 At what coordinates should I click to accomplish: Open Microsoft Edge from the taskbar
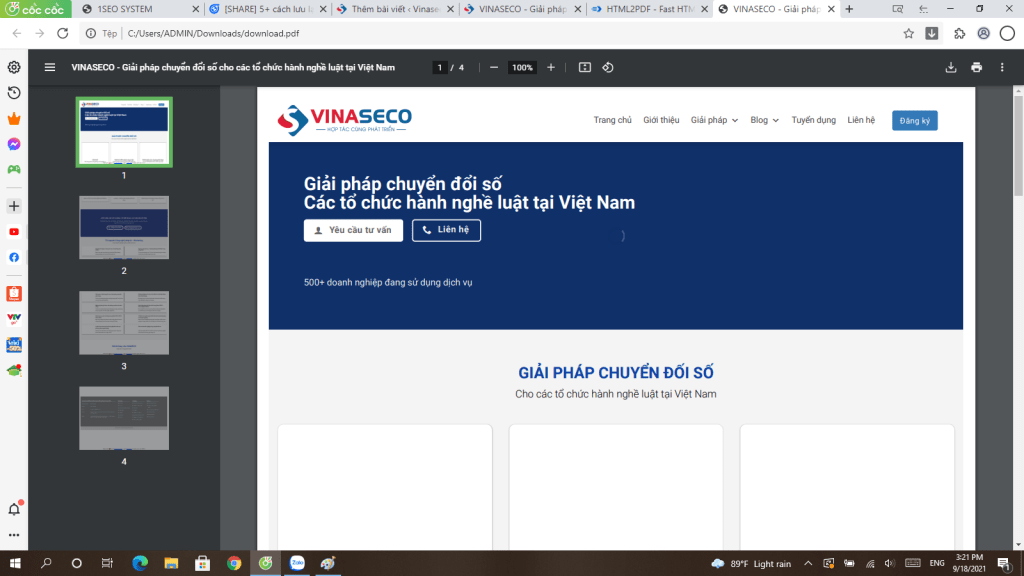coord(140,563)
